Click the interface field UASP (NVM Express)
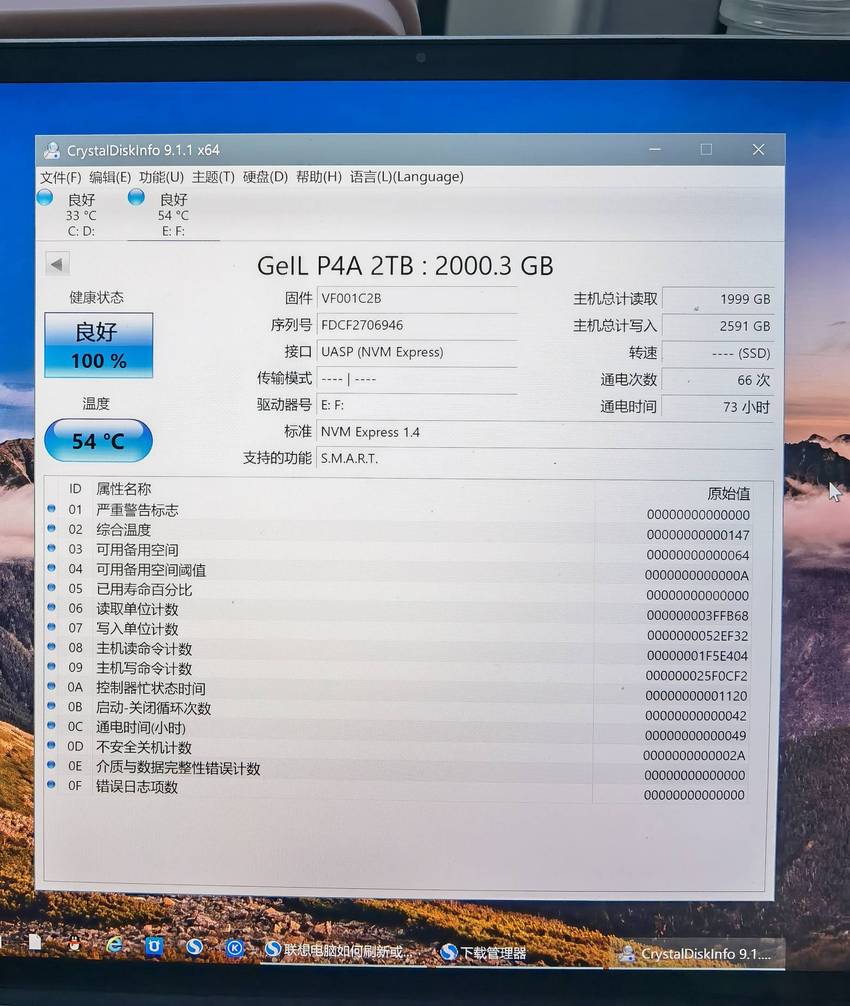The width and height of the screenshot is (850, 1006). click(x=417, y=352)
